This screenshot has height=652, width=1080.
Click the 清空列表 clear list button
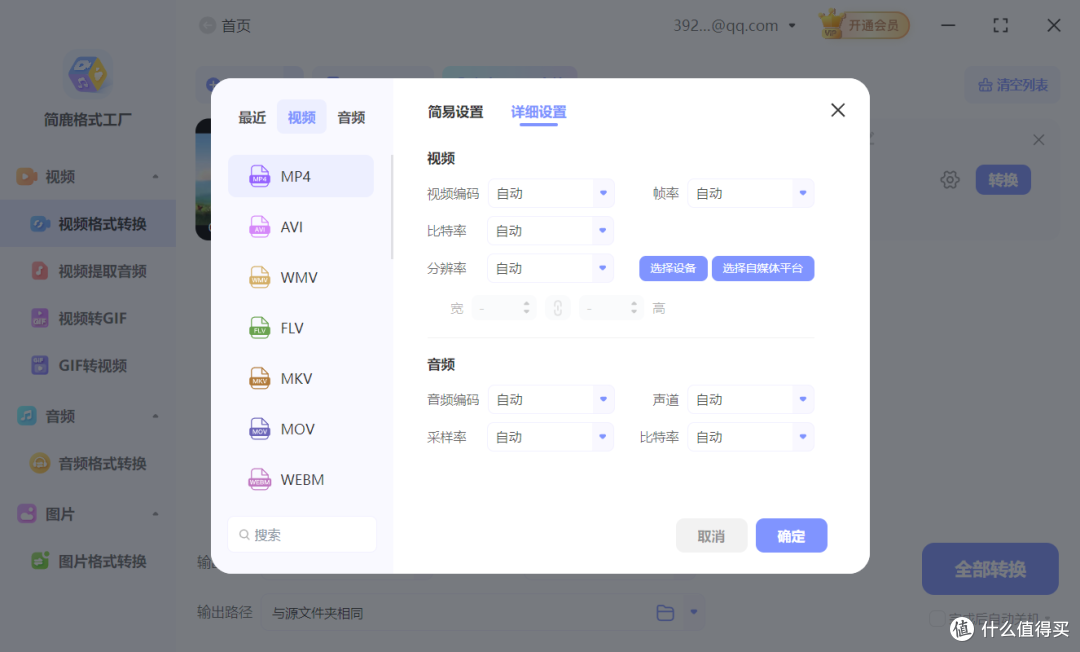(1012, 85)
